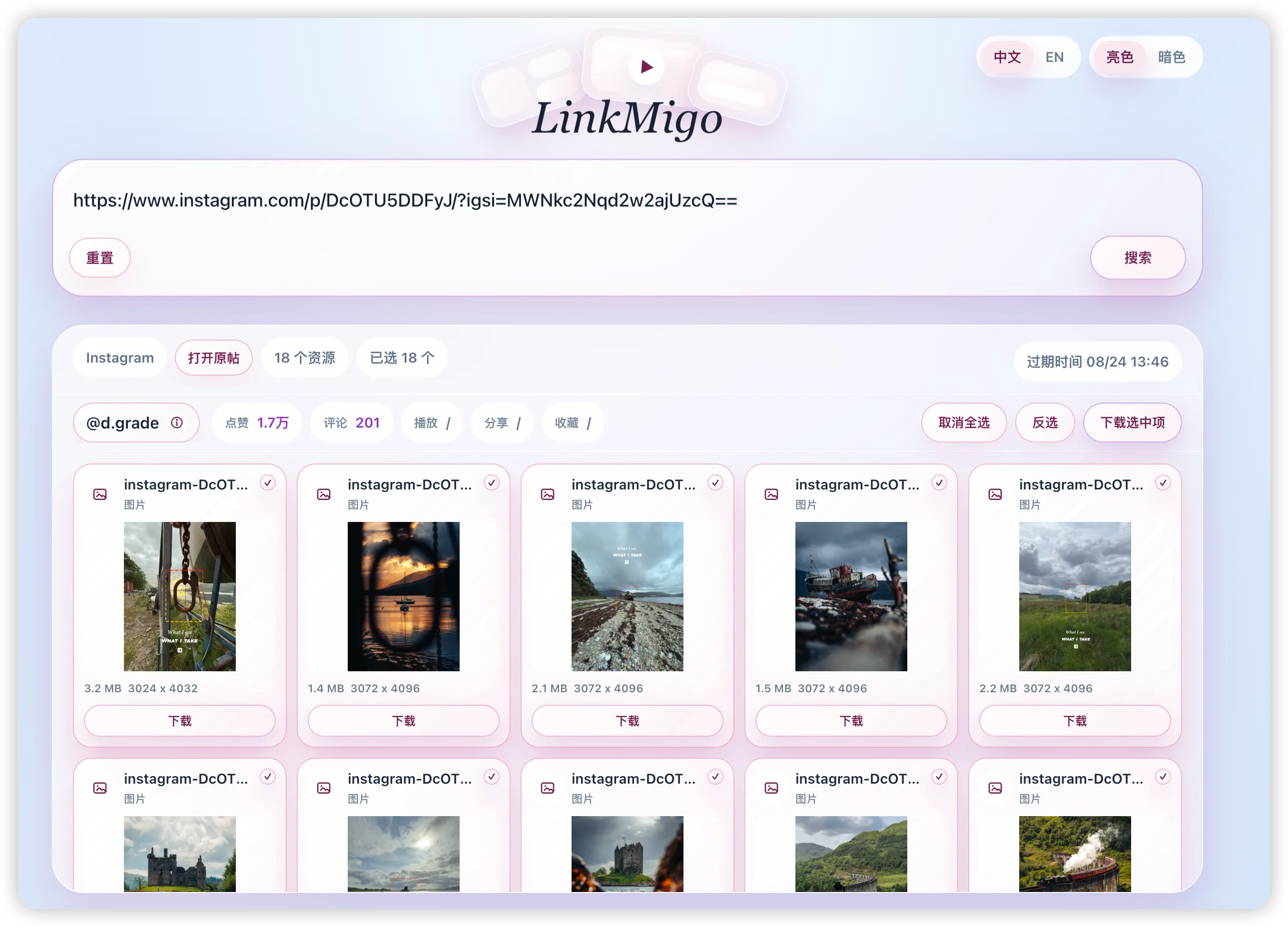The image size is (1288, 927).
Task: Click the 评论 201 comments stat
Action: [x=351, y=423]
